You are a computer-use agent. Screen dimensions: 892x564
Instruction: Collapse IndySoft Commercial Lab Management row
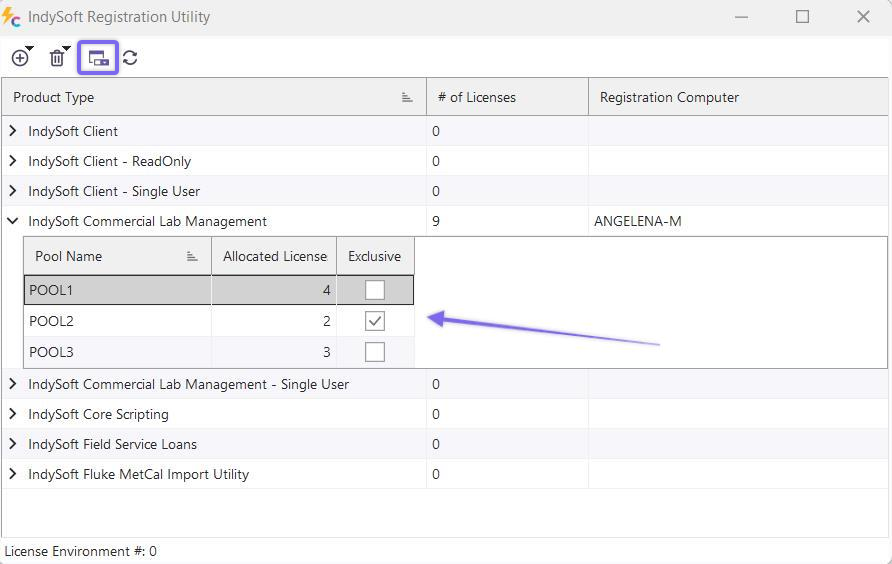click(x=13, y=221)
